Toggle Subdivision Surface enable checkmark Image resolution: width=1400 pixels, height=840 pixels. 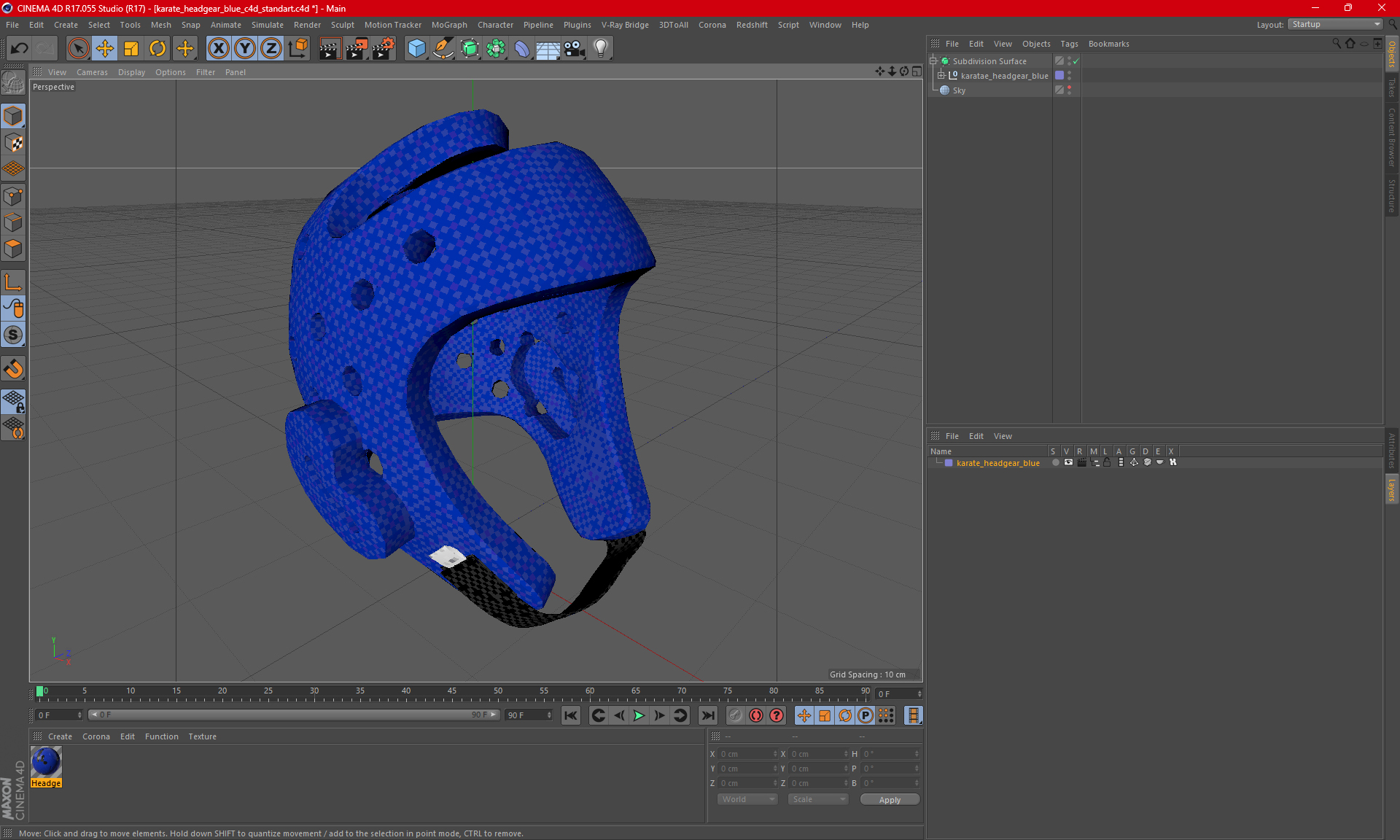[1076, 61]
